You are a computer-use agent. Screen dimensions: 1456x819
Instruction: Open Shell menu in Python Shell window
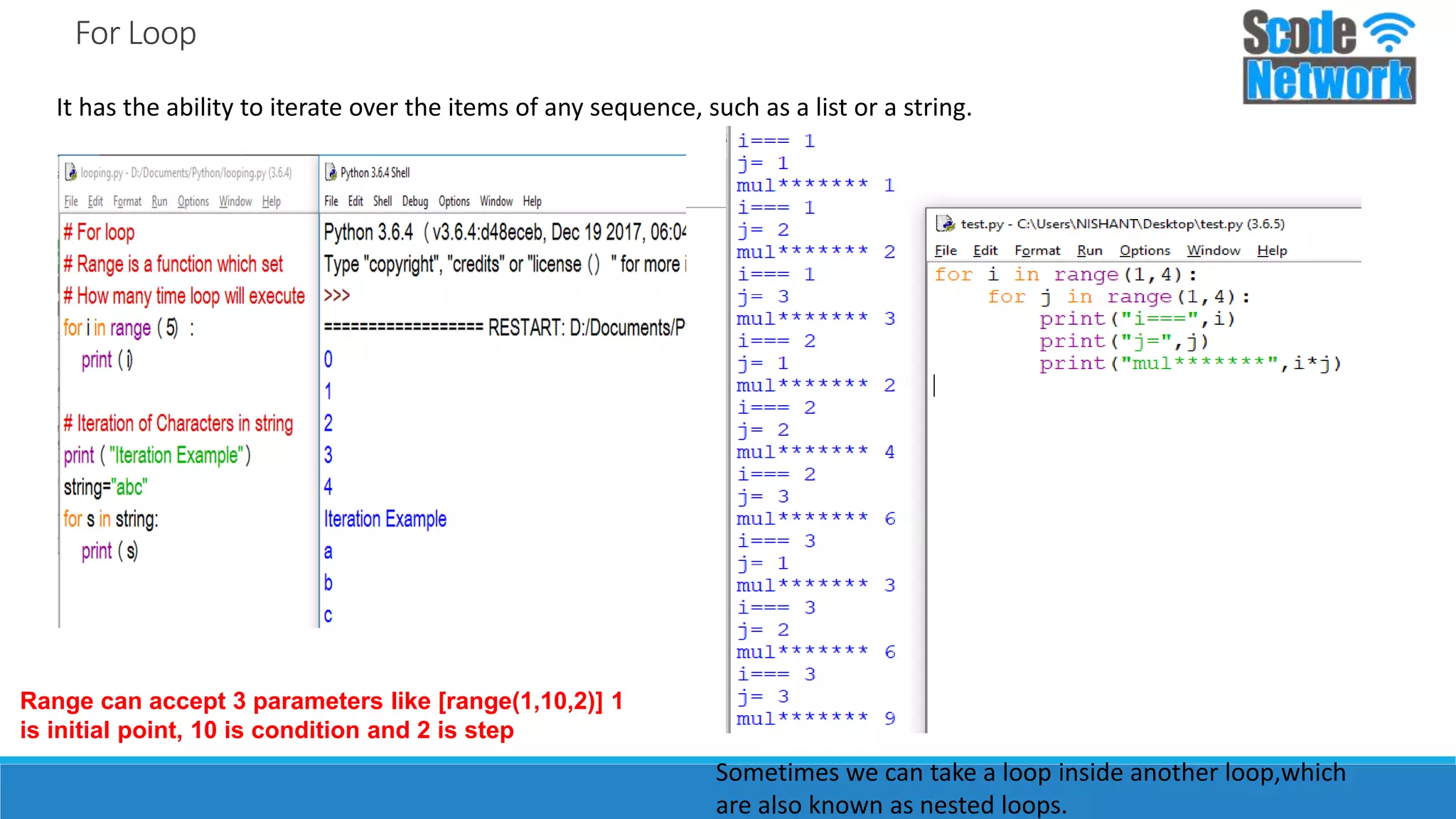click(382, 201)
